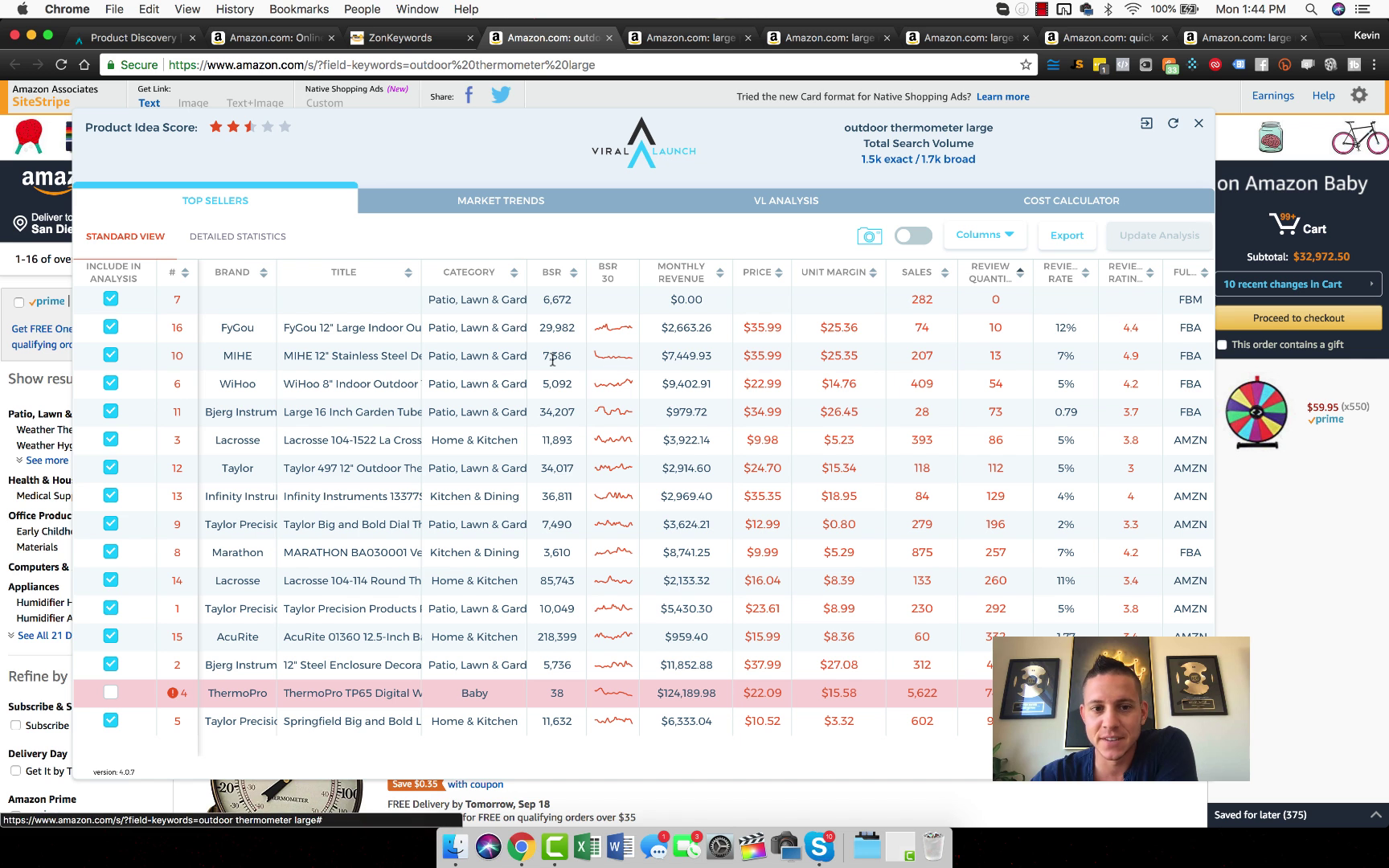Screen dimensions: 1389x868
Task: Click Spotlight search icon in menu bar
Action: [x=1311, y=10]
